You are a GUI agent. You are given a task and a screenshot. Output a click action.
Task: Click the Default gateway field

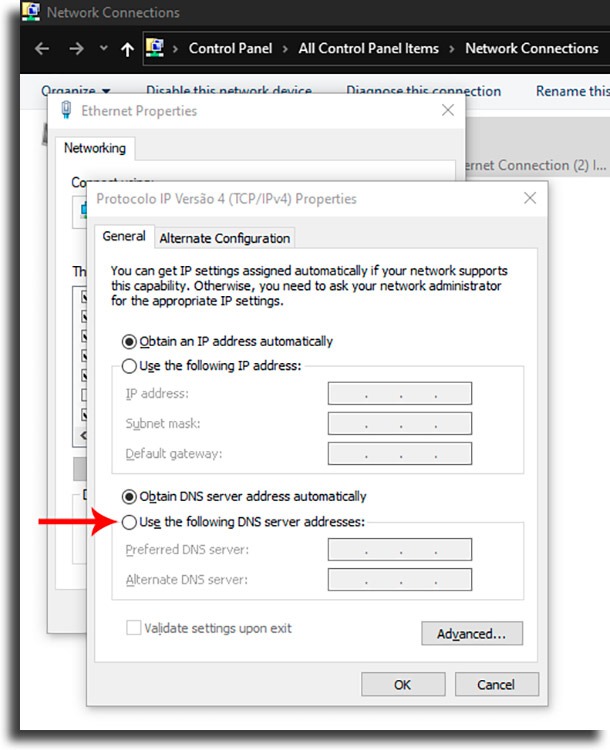(x=399, y=453)
